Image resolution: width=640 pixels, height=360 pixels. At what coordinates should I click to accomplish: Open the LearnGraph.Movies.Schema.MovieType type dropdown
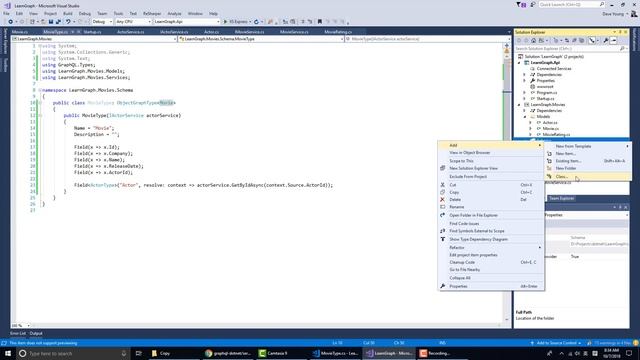point(261,39)
